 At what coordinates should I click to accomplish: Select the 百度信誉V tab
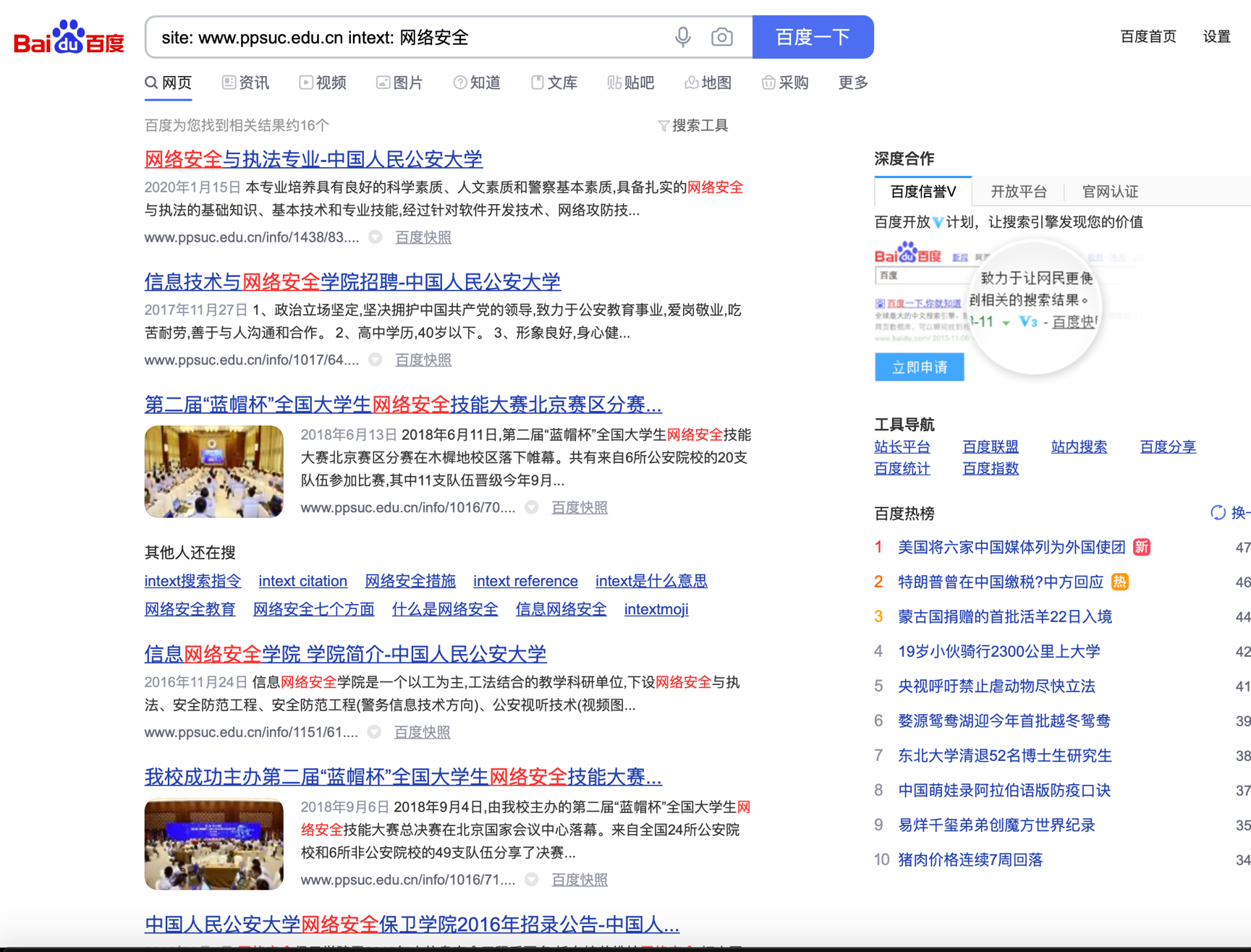(x=923, y=192)
